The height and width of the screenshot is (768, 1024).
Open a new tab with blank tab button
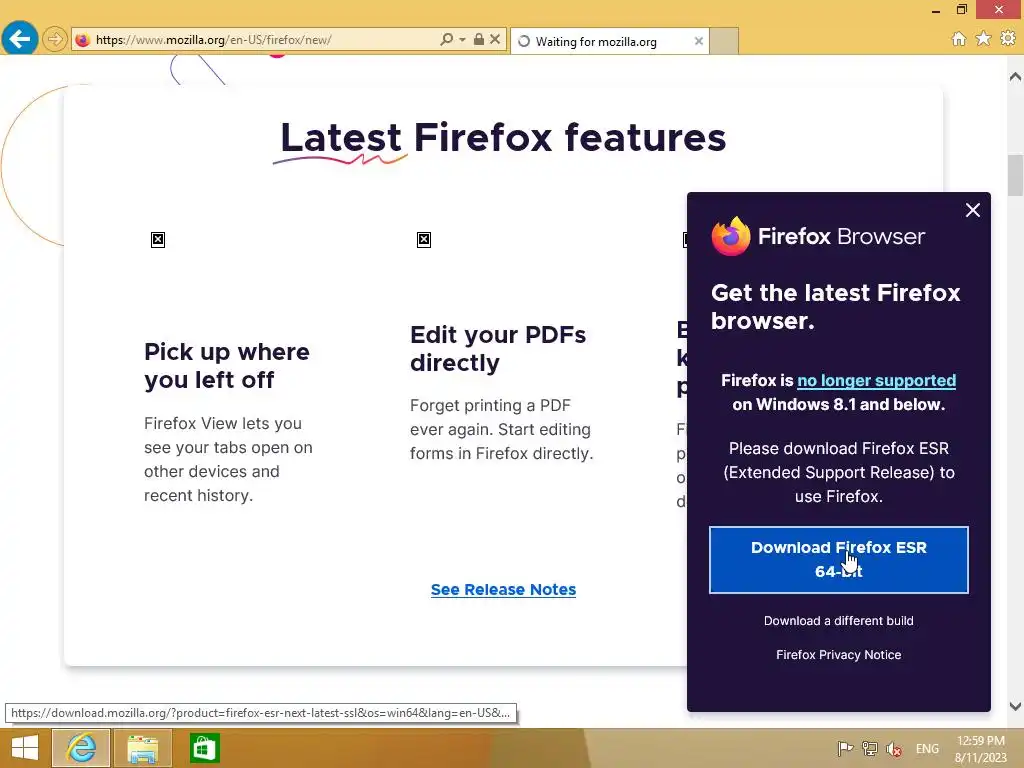tap(724, 41)
